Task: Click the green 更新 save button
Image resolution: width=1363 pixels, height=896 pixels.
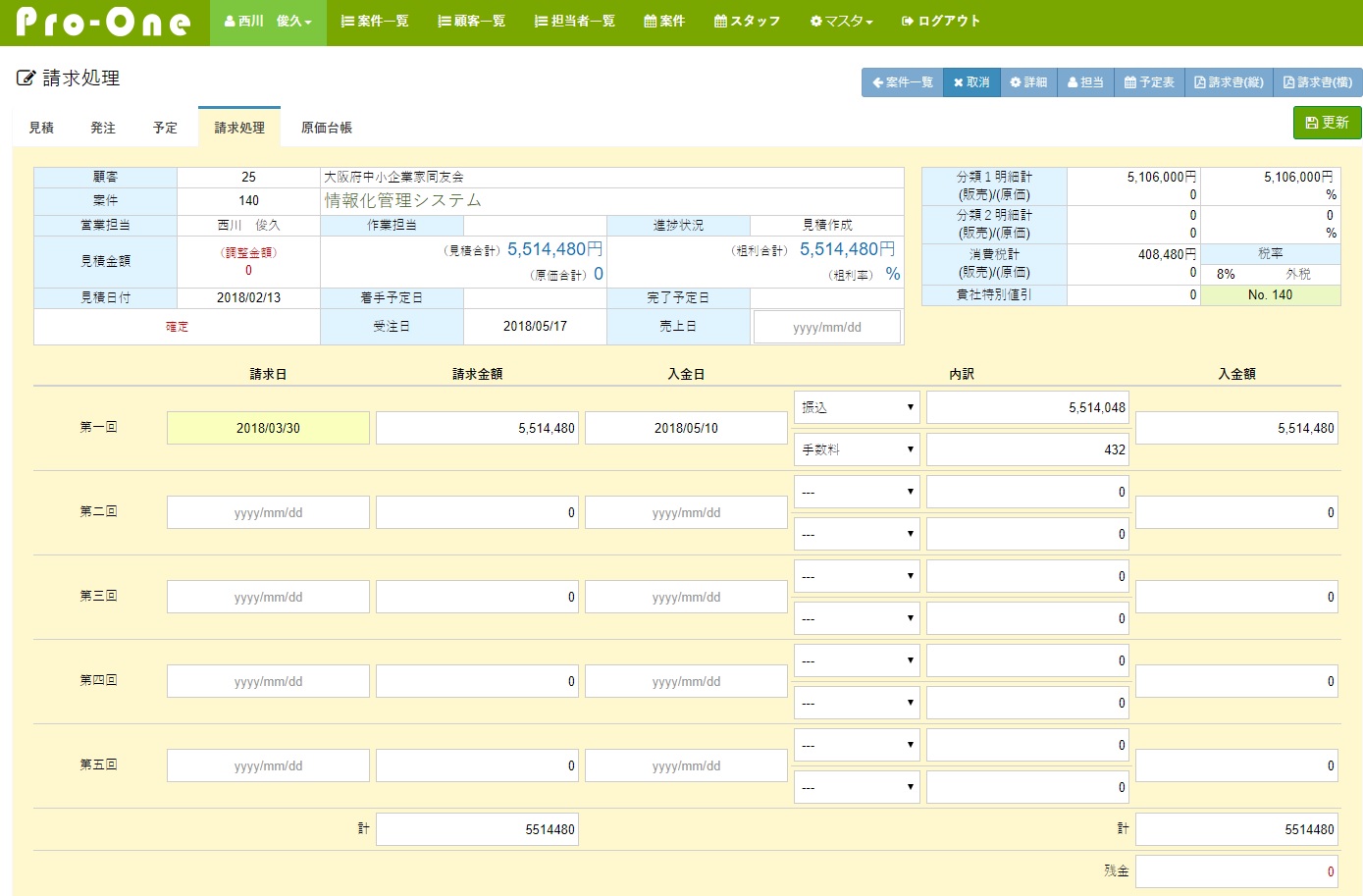Action: click(x=1328, y=123)
